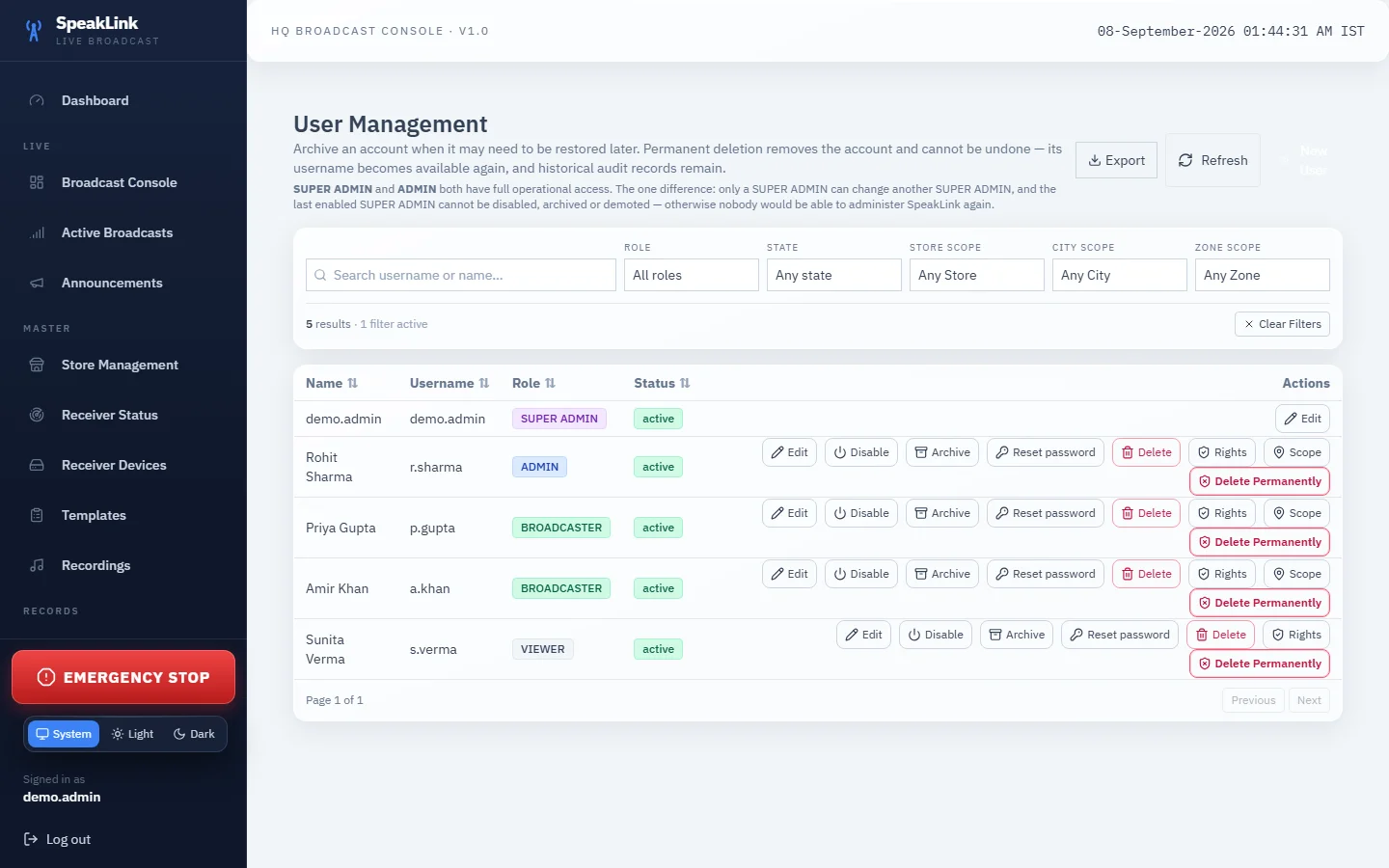Delete Priya Gupta's account
The width and height of the screenshot is (1389, 868).
[x=1146, y=513]
